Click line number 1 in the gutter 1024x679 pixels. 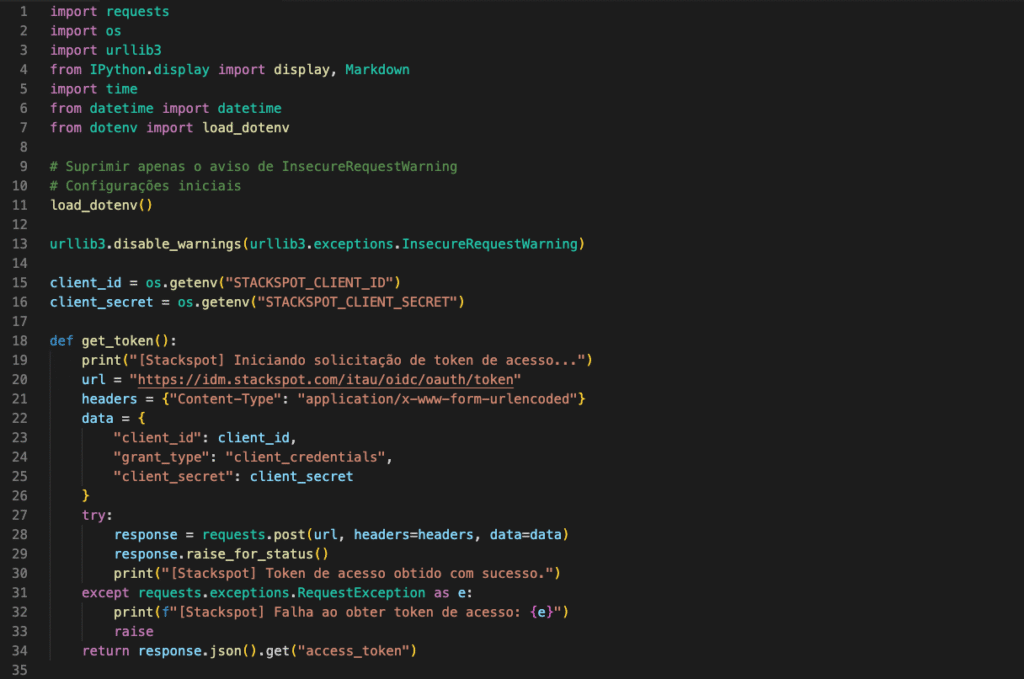24,11
